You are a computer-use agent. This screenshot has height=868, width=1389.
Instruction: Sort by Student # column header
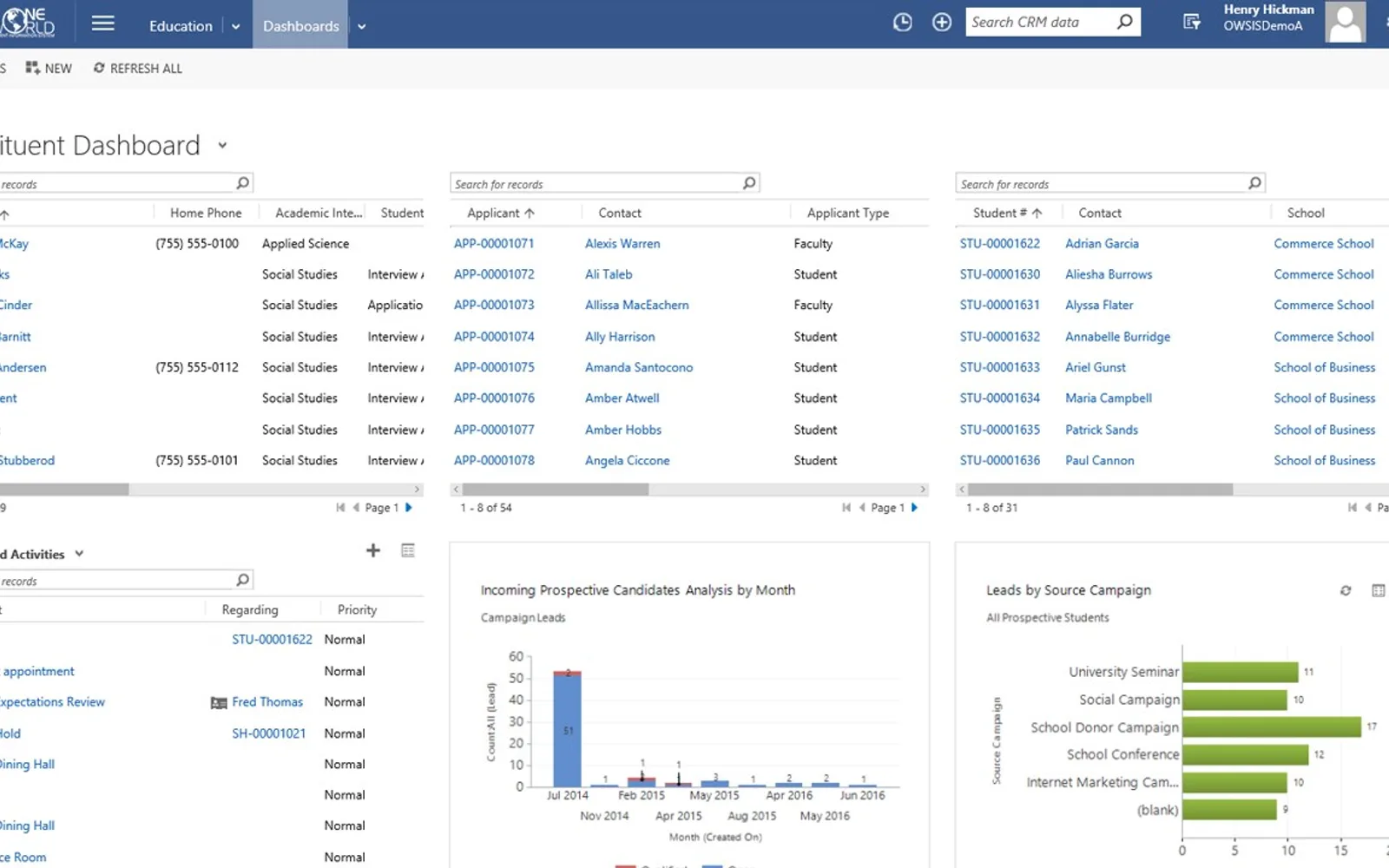[x=1007, y=213]
